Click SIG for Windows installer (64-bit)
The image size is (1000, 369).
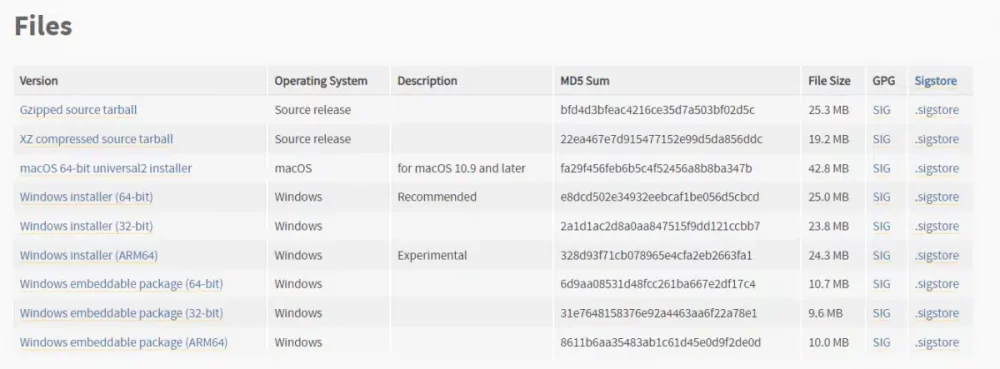pos(881,197)
